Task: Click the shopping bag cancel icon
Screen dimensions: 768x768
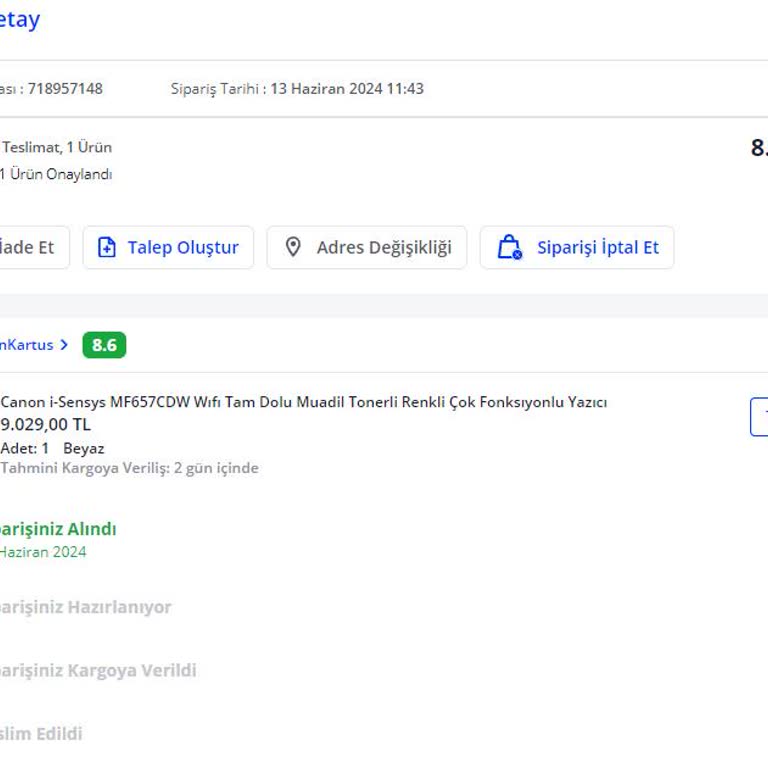Action: point(509,247)
